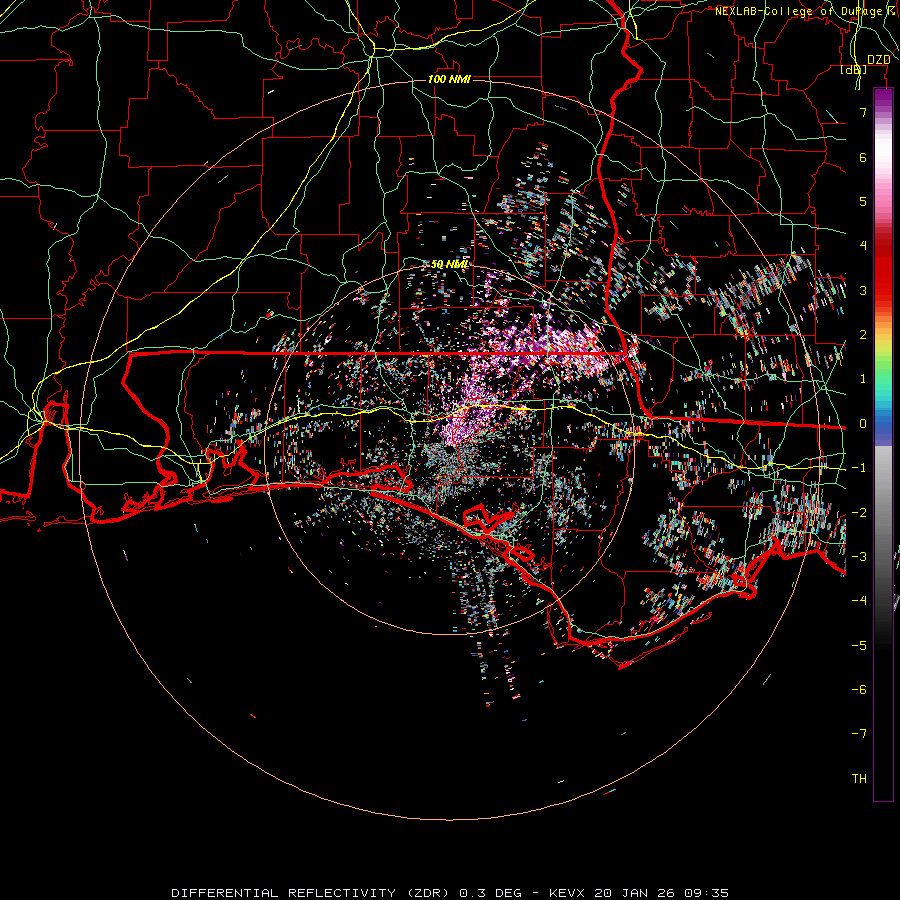Click the [dB] unit label

pyautogui.click(x=854, y=69)
